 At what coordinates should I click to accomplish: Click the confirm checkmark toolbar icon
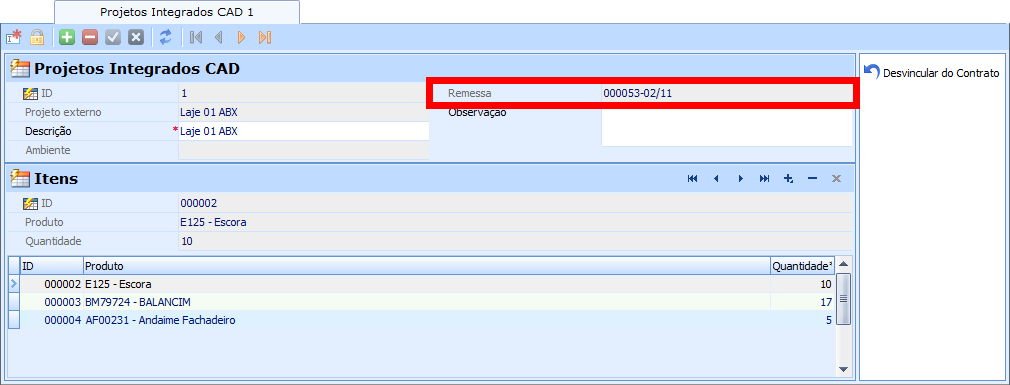(x=113, y=37)
